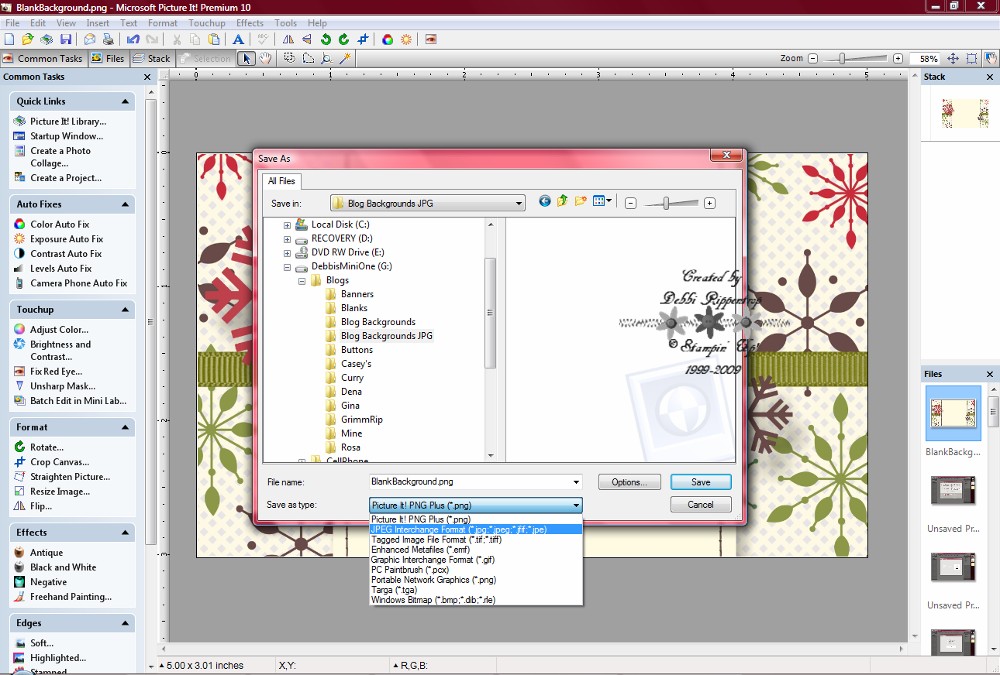Select the Marquee selection tool icon
Viewport: 1000px width, 675px height.
click(290, 59)
